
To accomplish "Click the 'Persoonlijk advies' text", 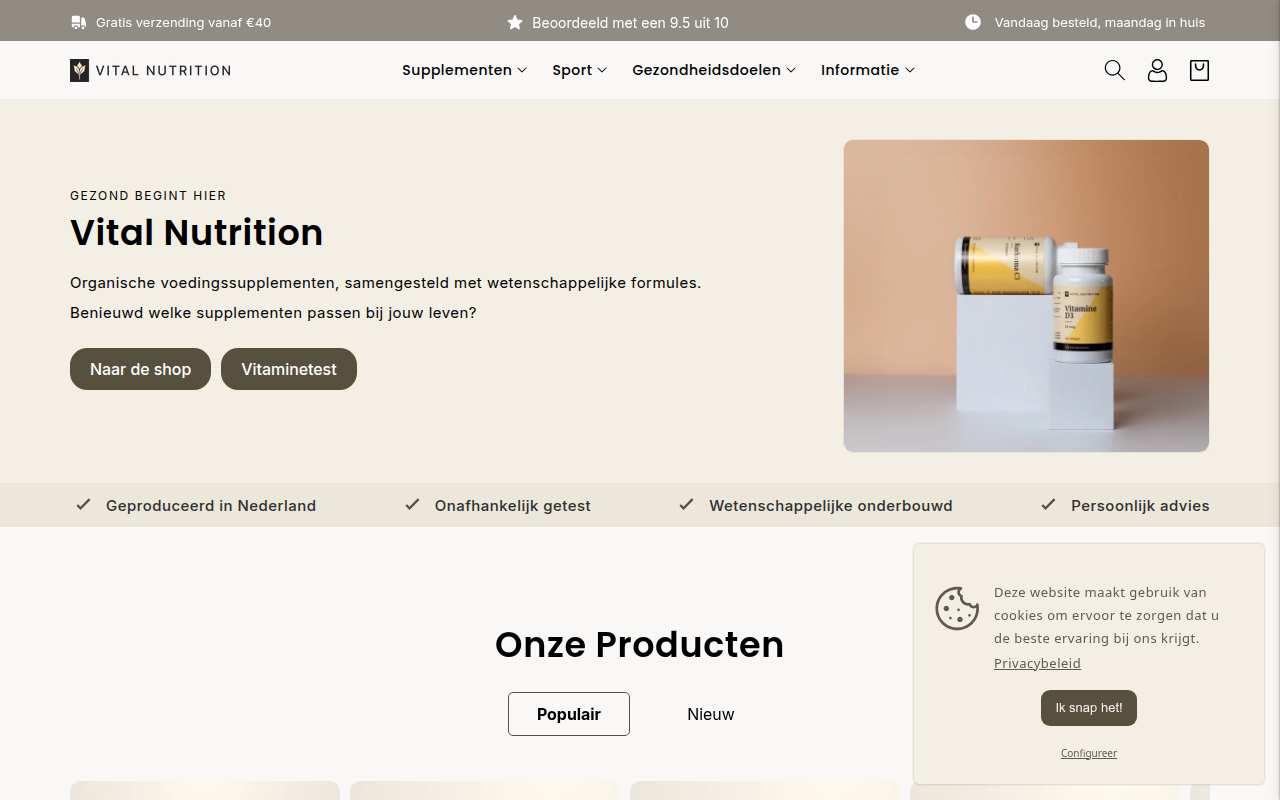I will (1140, 506).
